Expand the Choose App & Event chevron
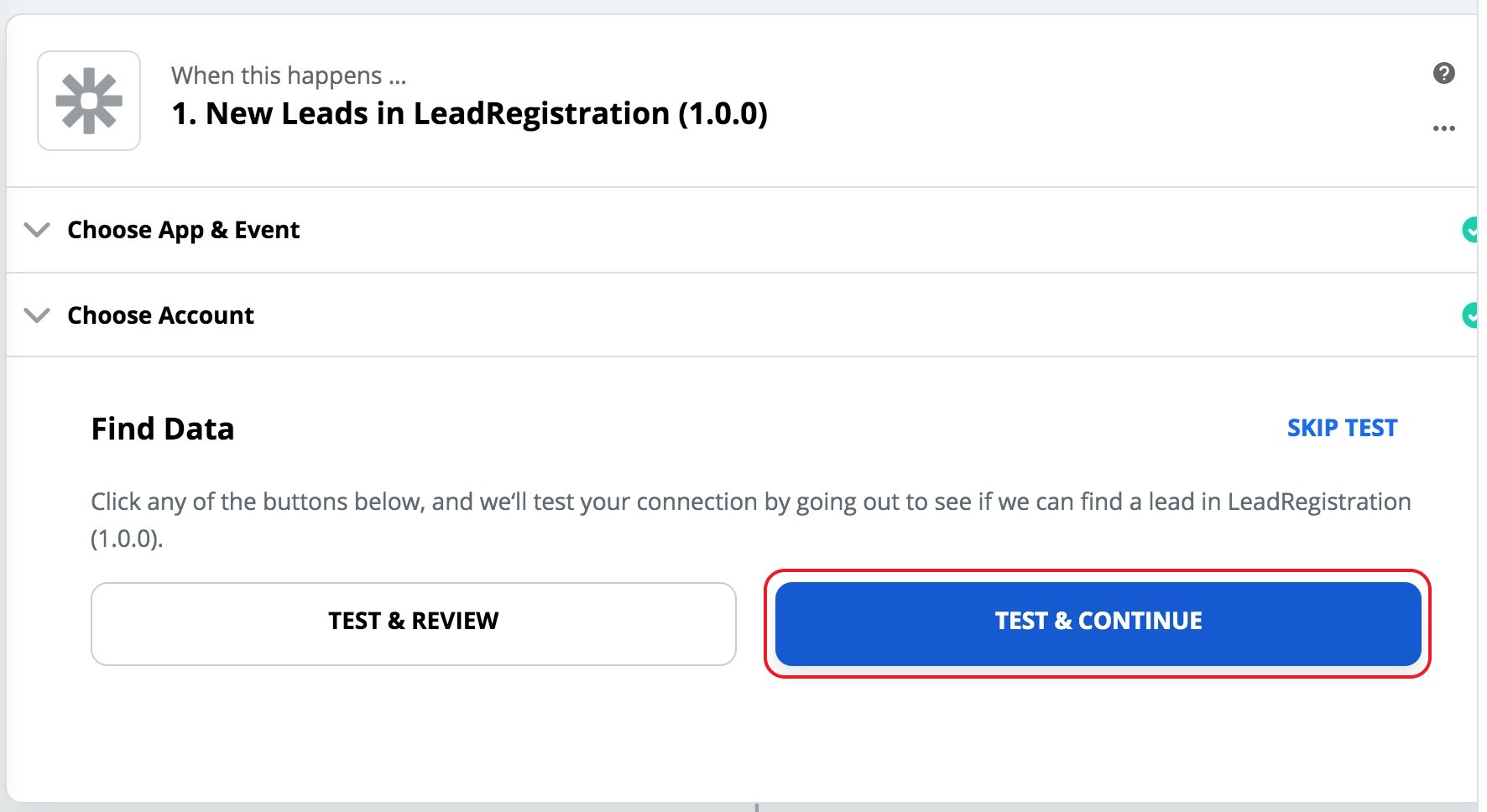Image resolution: width=1487 pixels, height=812 pixels. (37, 230)
